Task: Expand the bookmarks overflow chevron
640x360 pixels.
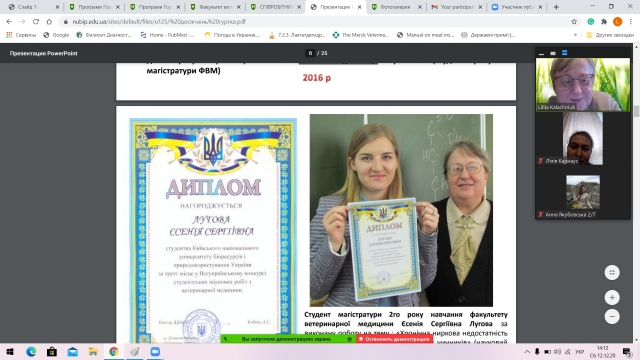Action: [575, 35]
